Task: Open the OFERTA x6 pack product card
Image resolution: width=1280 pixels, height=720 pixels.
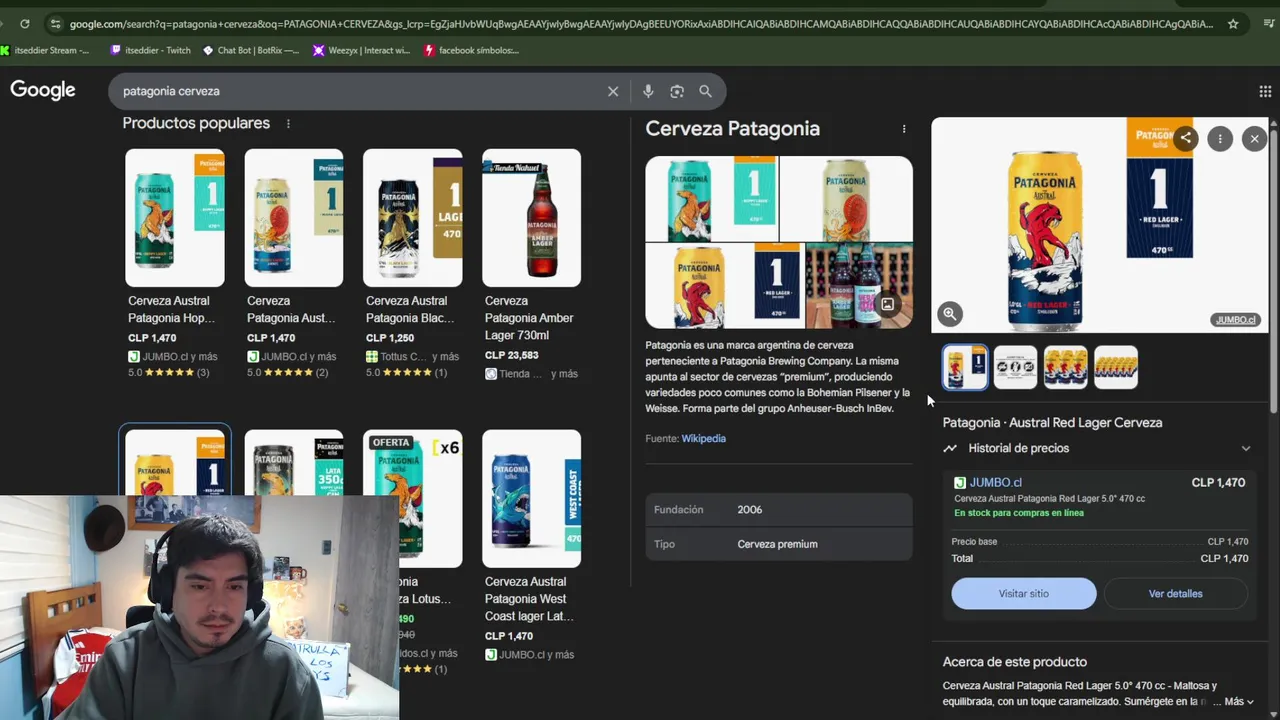Action: [412, 552]
